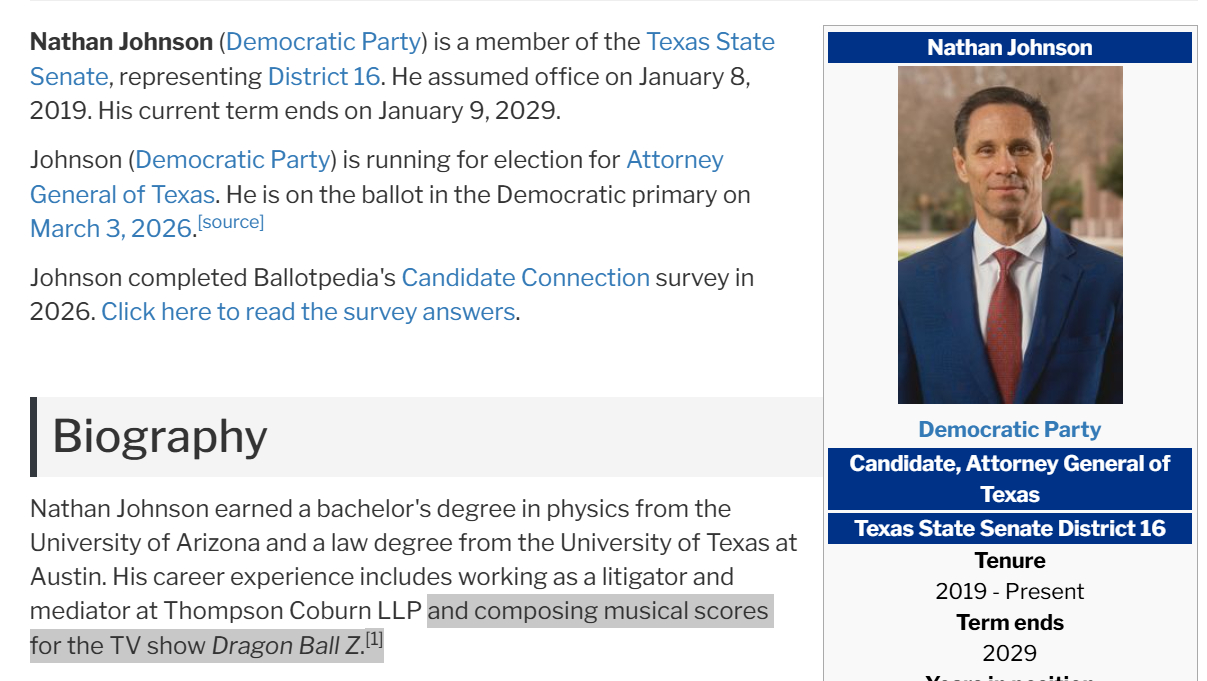Jump to footnote [1] after Dragon Ball Z

(x=374, y=639)
